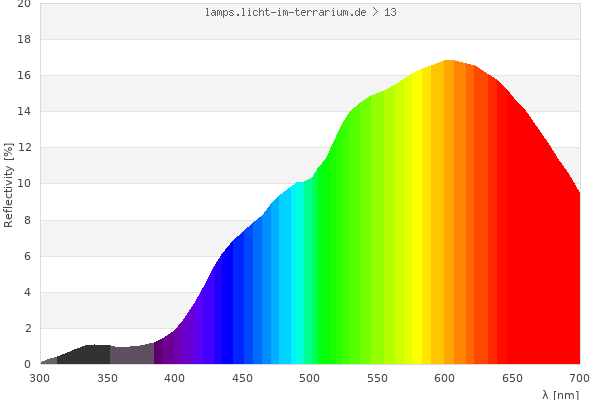
Task: Click the 10 tick label on the y-axis
Action: click(x=23, y=184)
